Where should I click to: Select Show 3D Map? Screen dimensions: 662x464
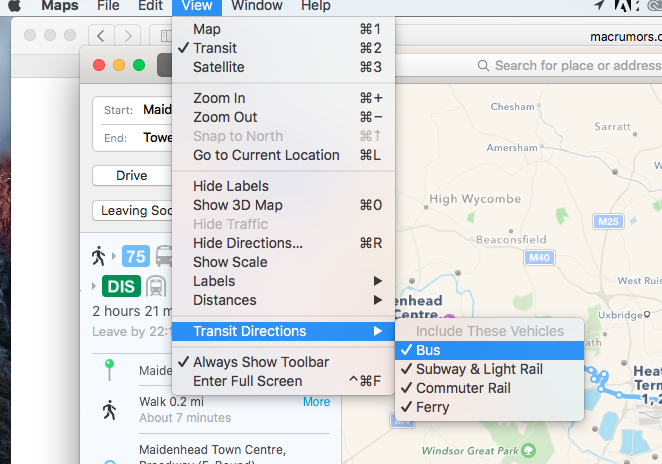coord(283,205)
